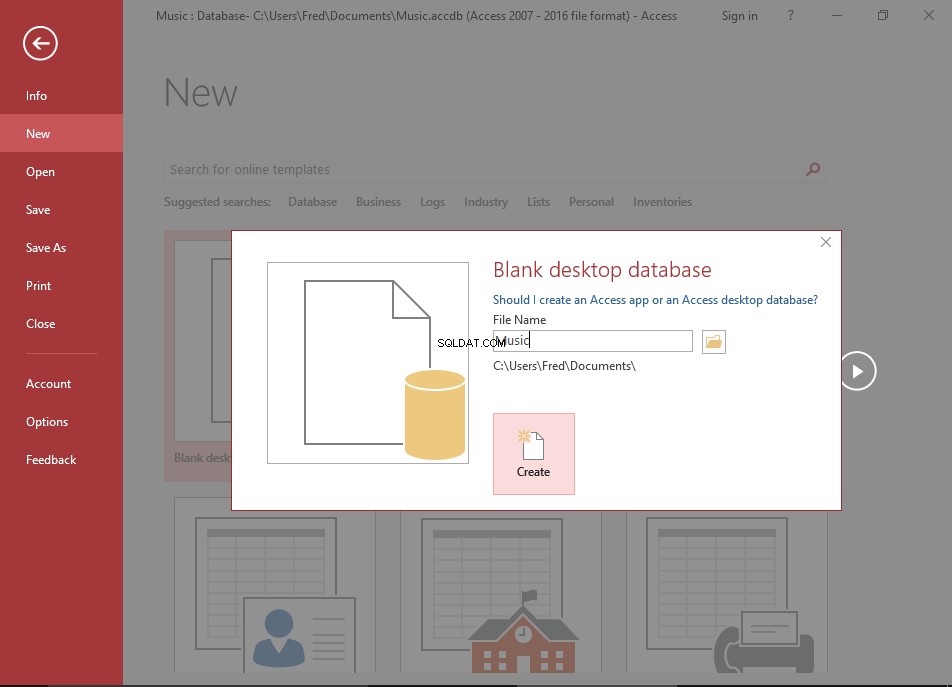Open Help question mark icon
952x687 pixels.
[790, 16]
